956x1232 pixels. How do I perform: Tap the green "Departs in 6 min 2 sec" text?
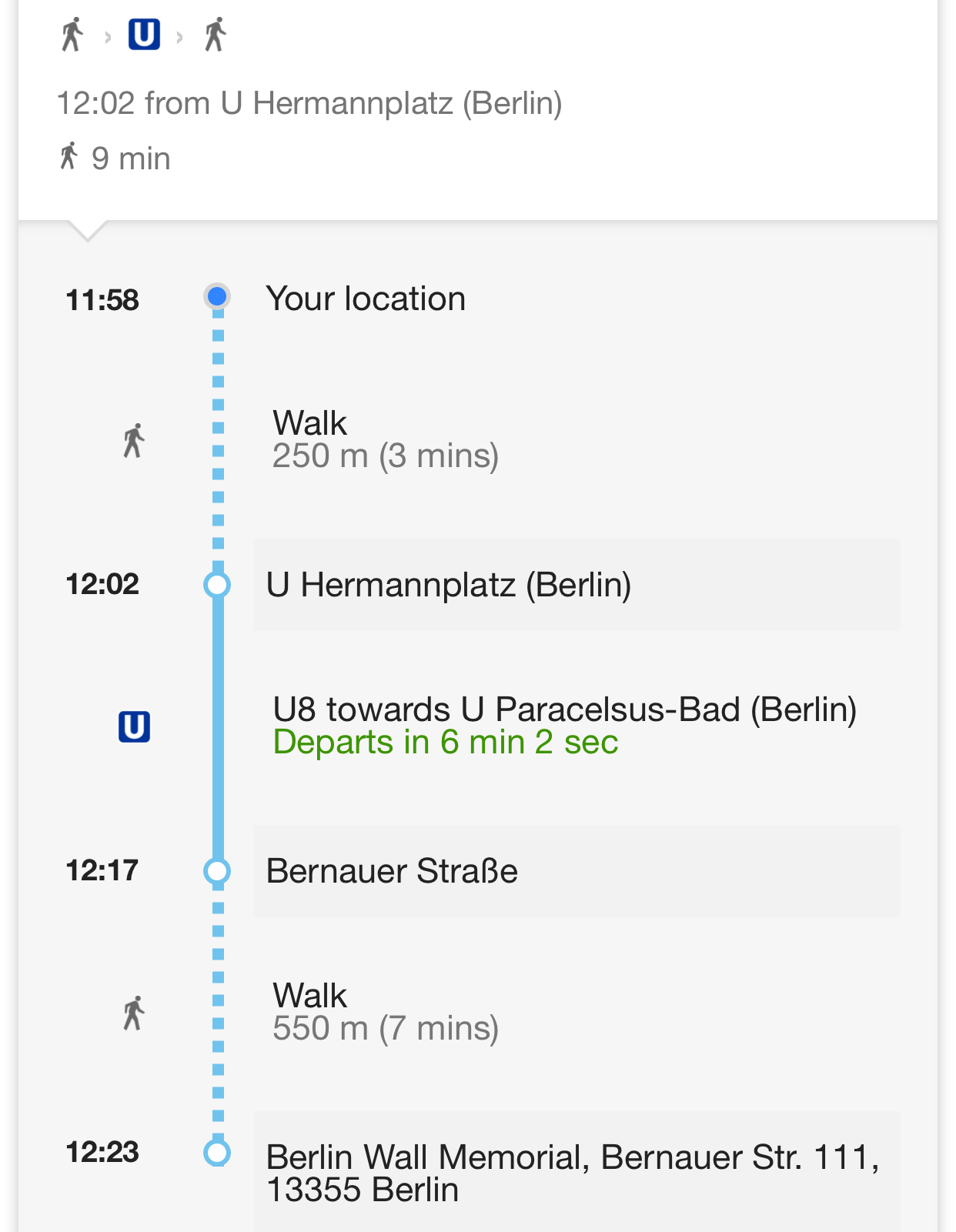pos(446,743)
